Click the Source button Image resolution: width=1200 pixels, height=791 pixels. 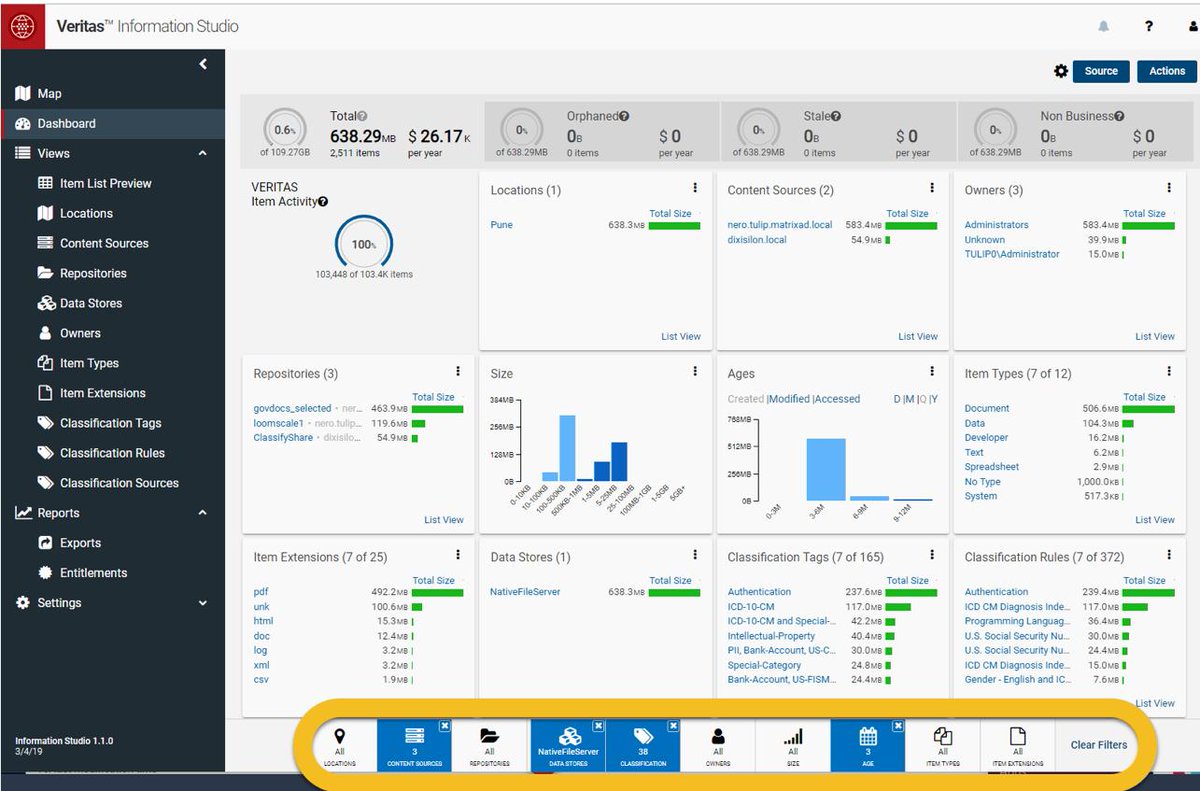point(1101,71)
